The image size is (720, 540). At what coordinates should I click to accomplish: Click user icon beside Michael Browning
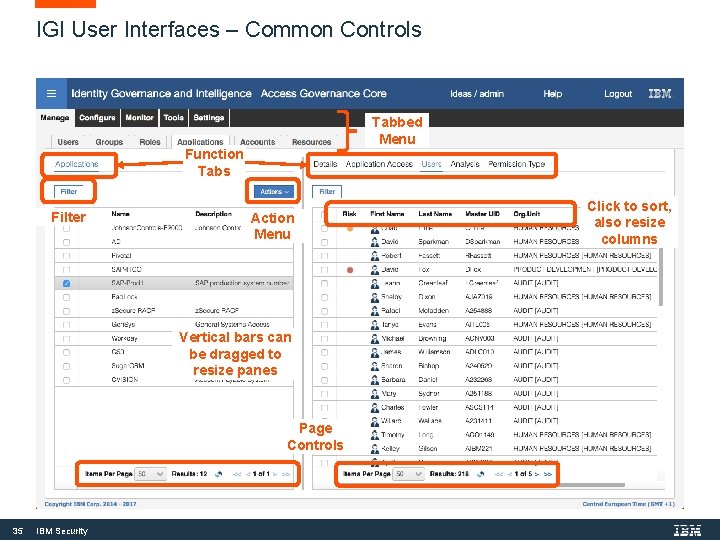coord(375,338)
